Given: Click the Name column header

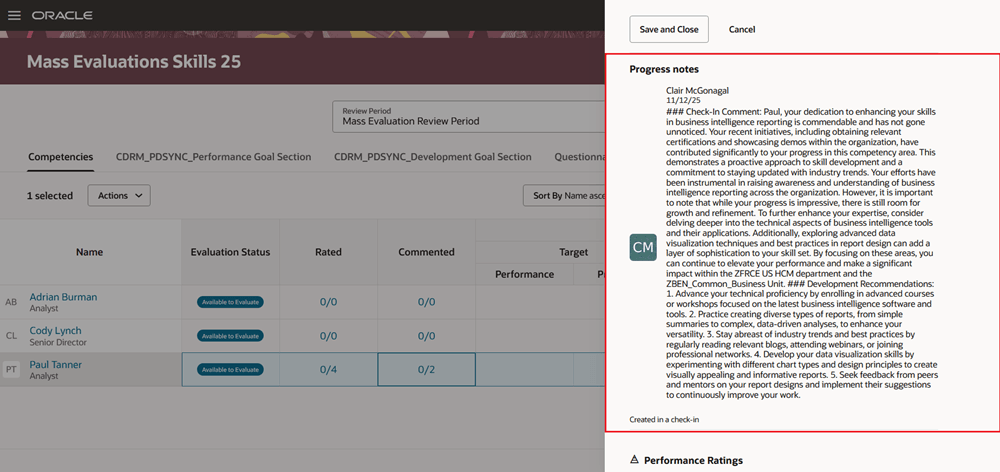Looking at the screenshot, I should (x=89, y=253).
